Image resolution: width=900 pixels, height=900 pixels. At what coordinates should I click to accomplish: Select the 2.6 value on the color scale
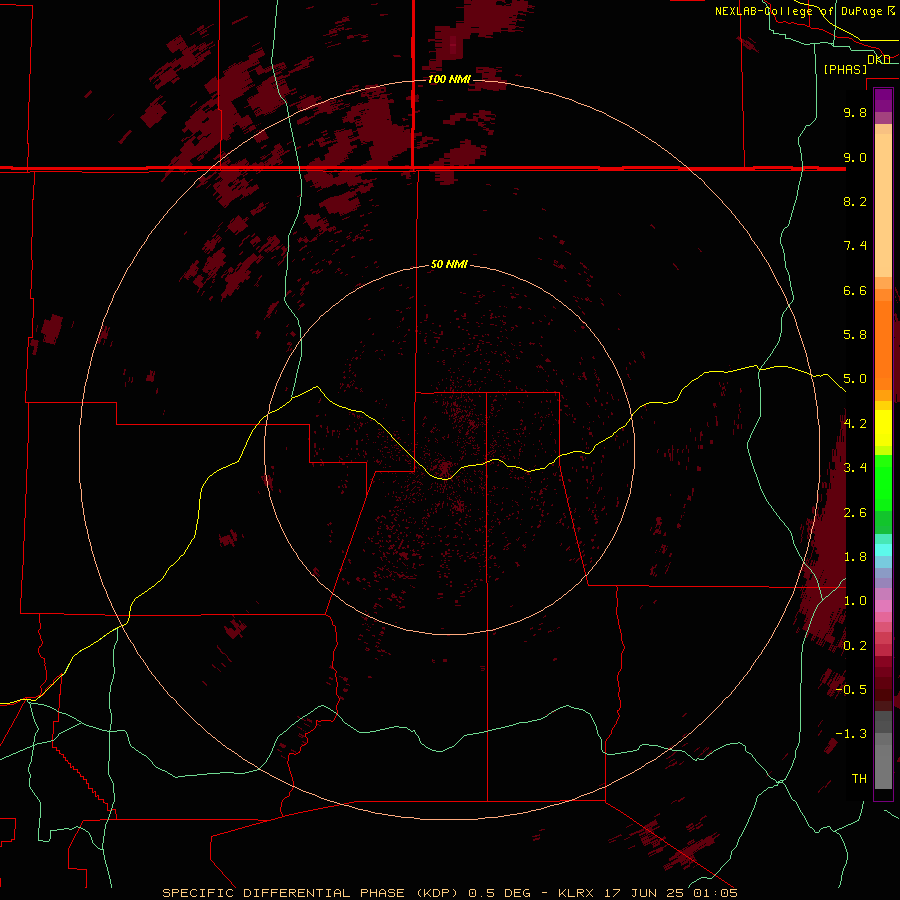(x=855, y=512)
